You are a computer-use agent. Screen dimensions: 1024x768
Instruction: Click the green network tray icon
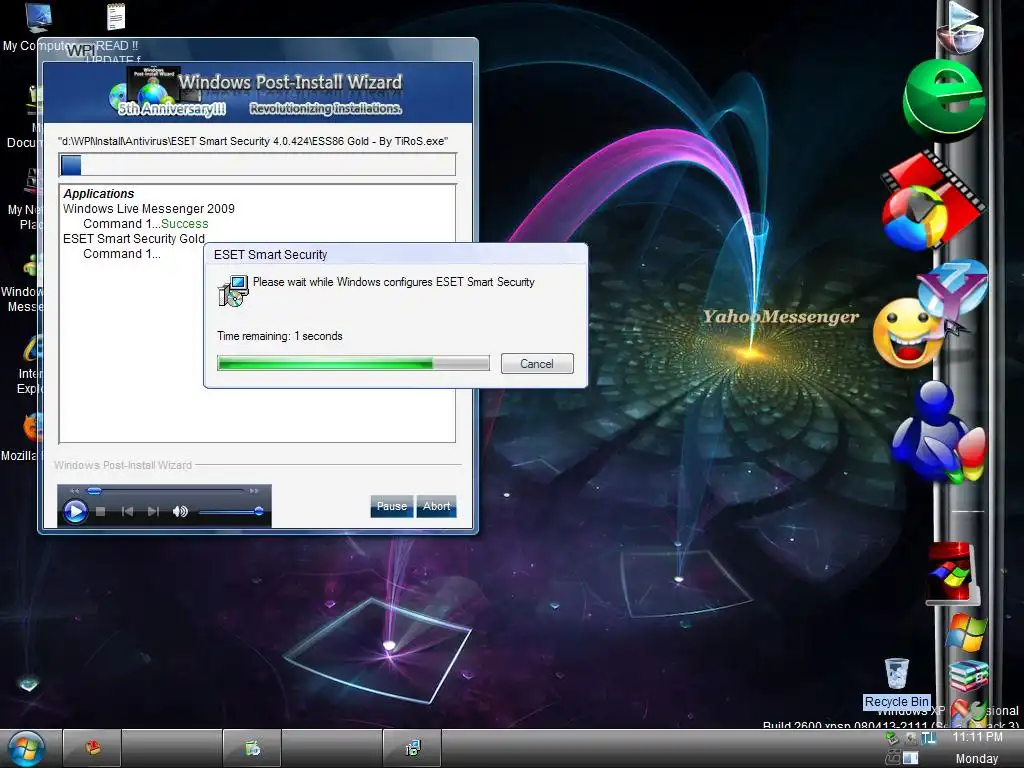pos(891,739)
